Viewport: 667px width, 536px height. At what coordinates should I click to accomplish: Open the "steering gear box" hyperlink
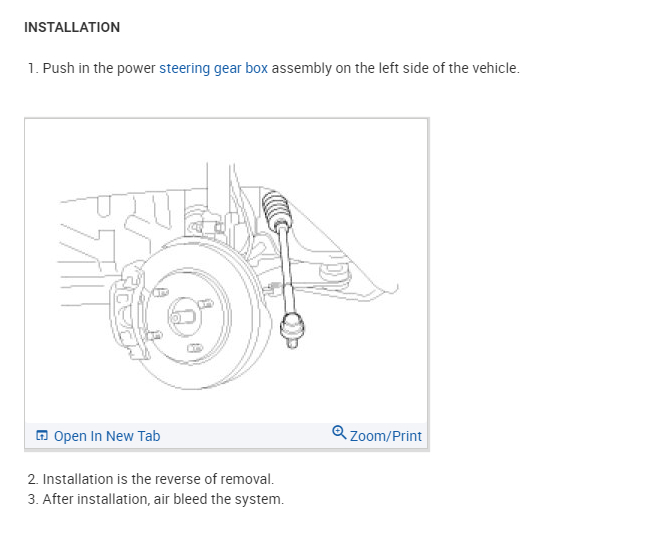coord(213,69)
